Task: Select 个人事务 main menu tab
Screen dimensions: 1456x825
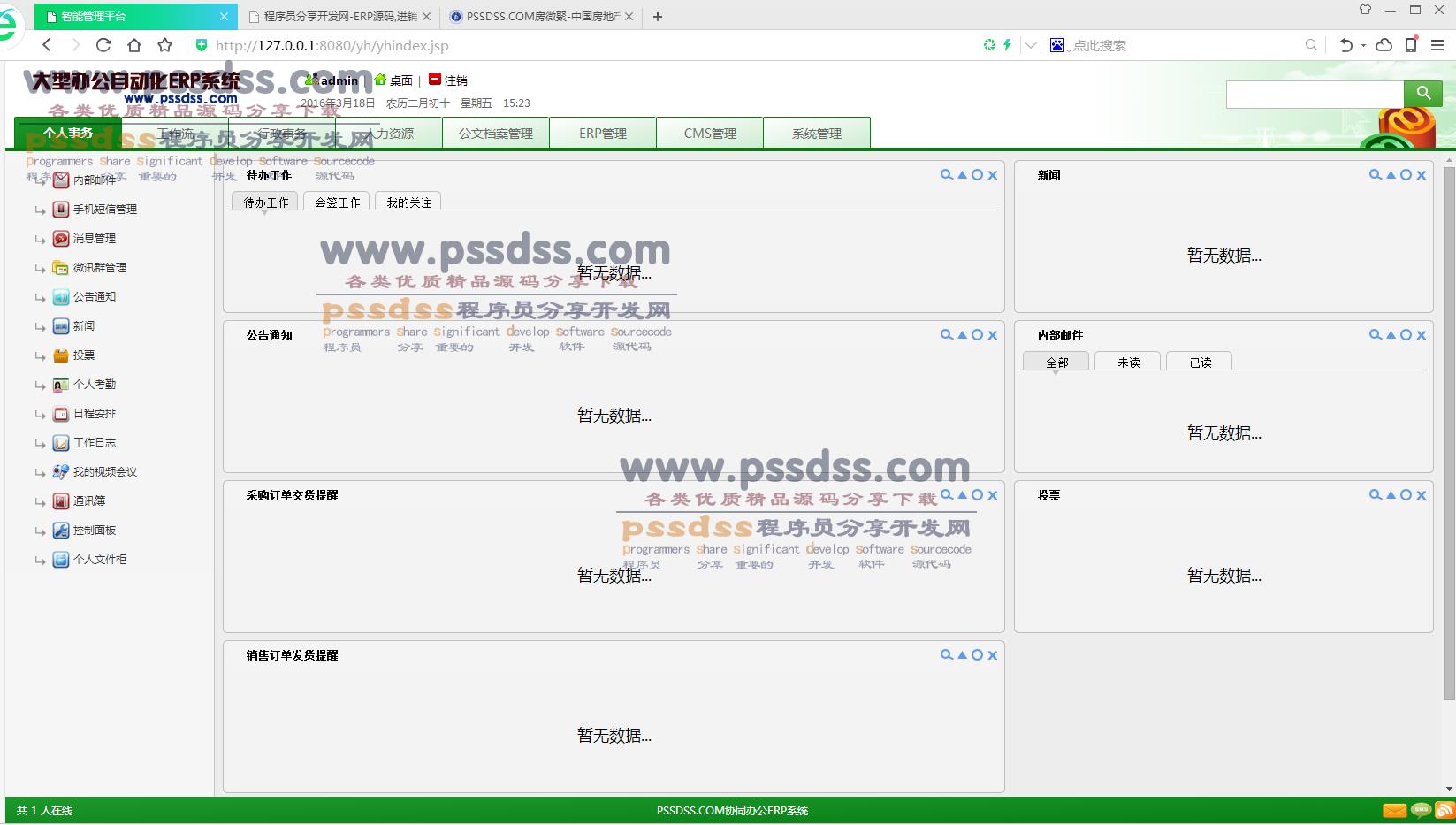Action: (68, 133)
